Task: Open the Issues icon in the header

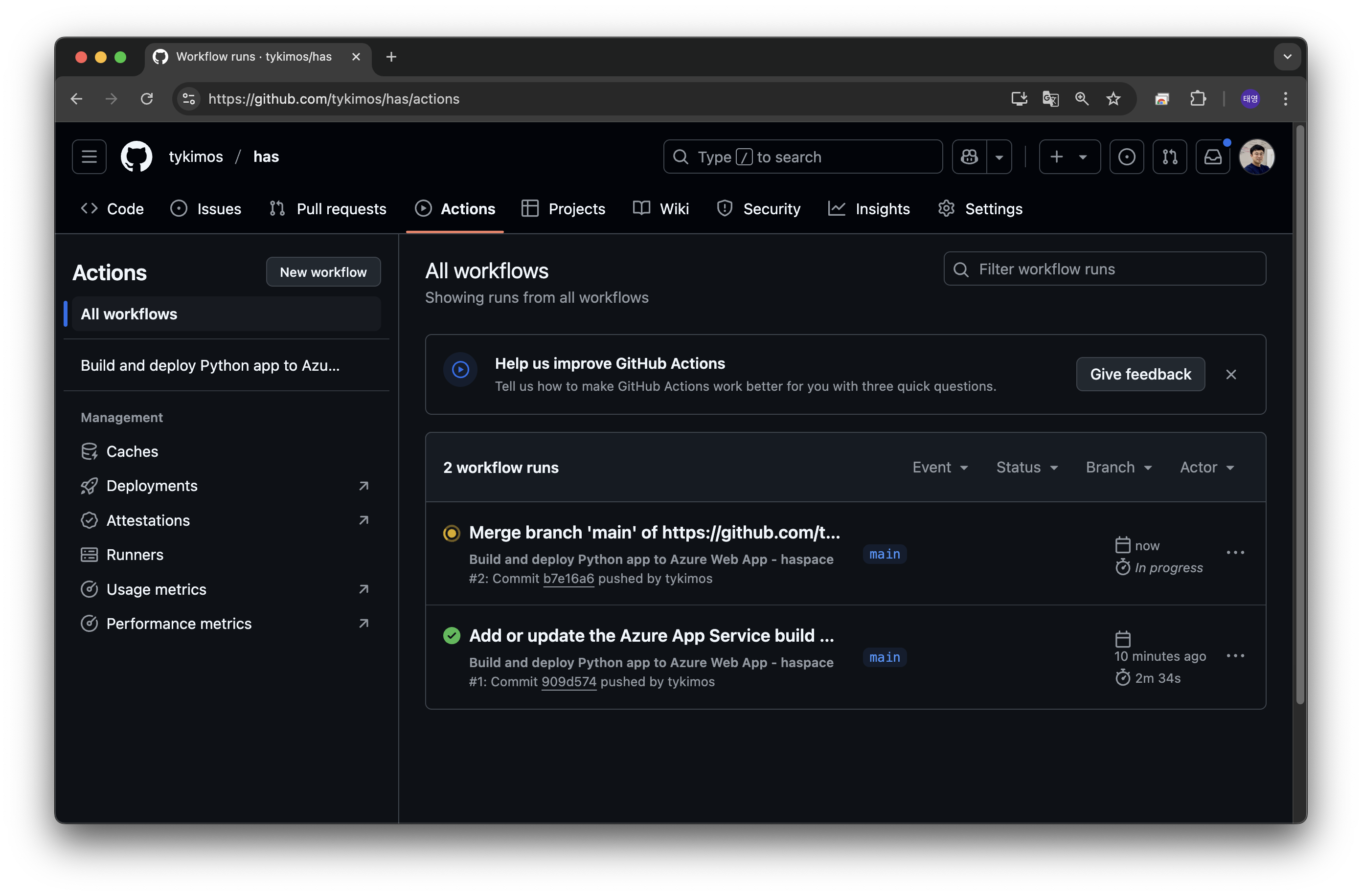Action: [1126, 157]
